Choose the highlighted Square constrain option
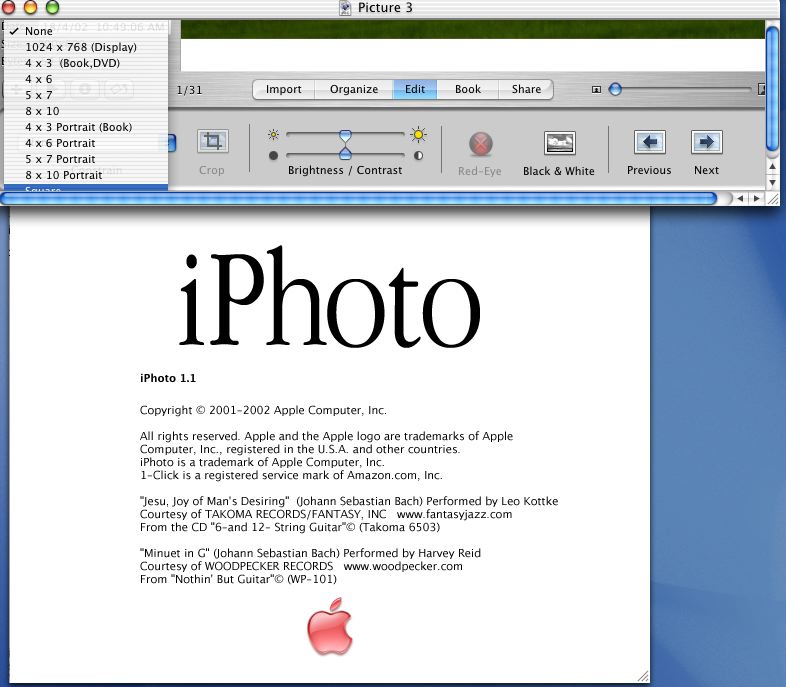The width and height of the screenshot is (786, 687). tap(86, 188)
